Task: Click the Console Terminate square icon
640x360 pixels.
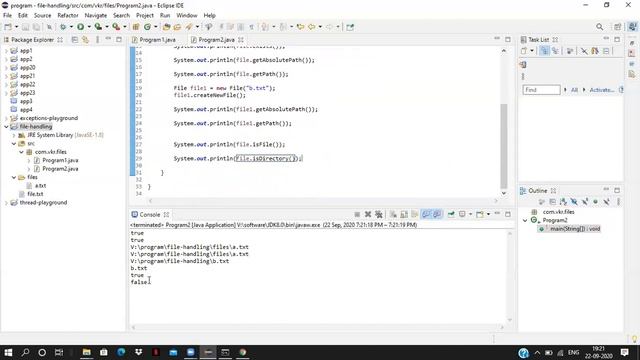Action: 357,214
